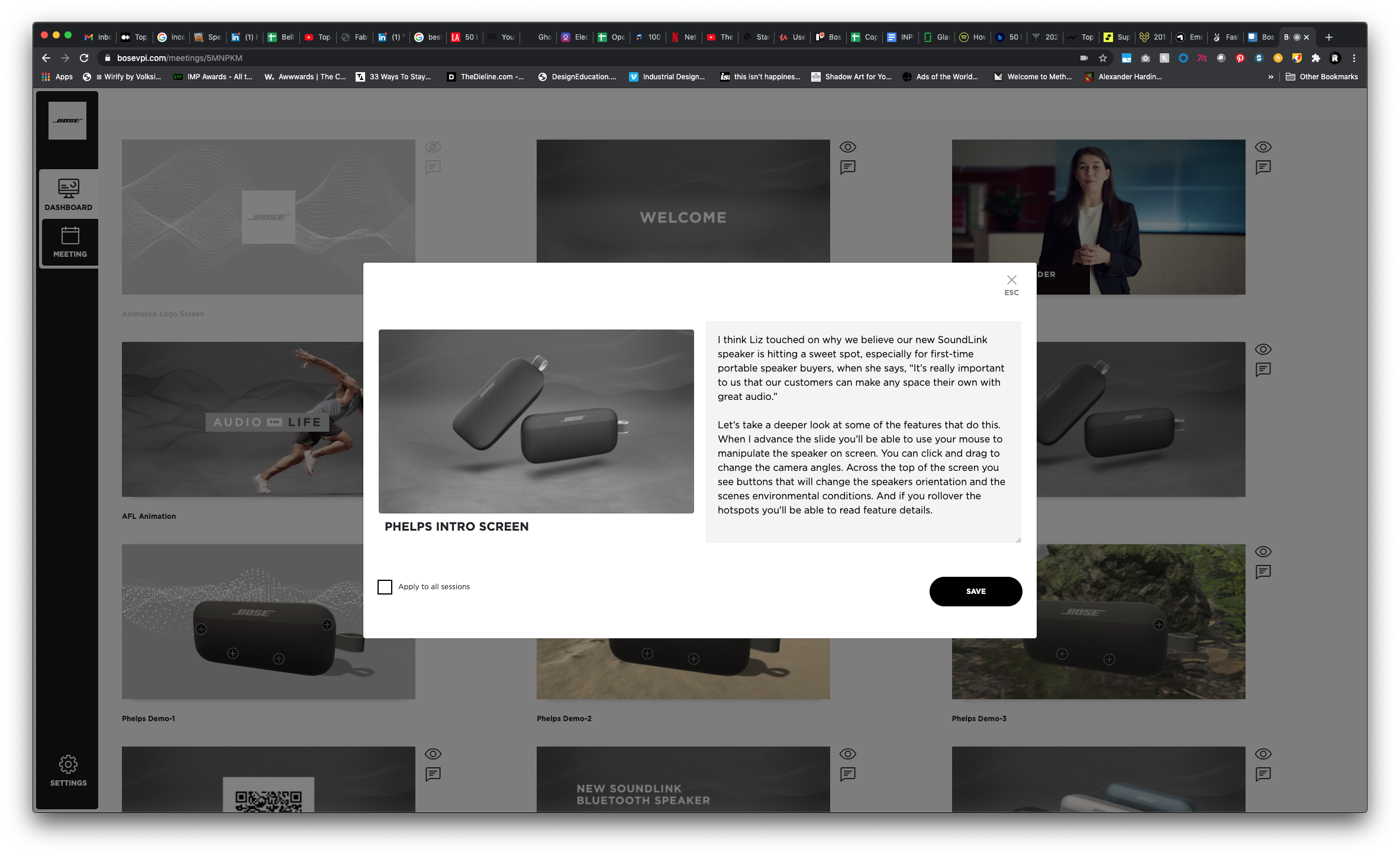
Task: Open the Meeting sidebar section
Action: coord(70,242)
